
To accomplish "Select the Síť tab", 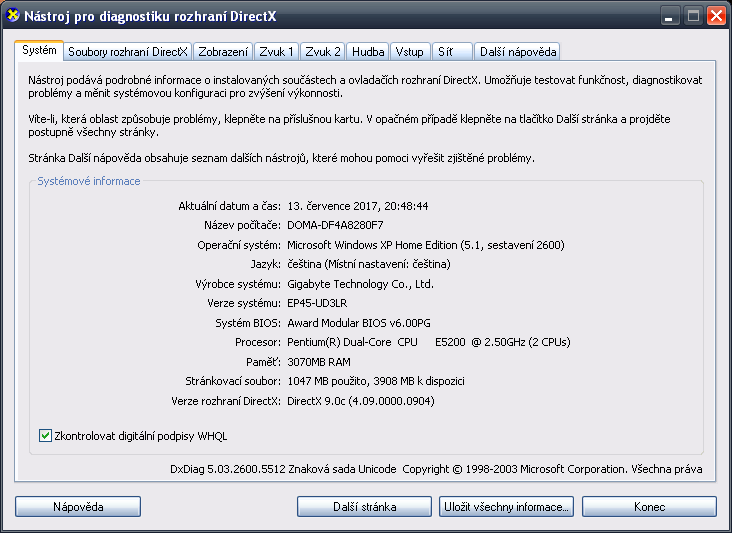I will [452, 52].
